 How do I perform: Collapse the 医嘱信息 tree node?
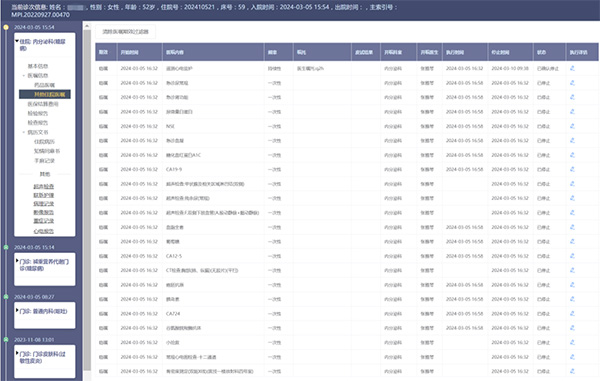(24, 76)
